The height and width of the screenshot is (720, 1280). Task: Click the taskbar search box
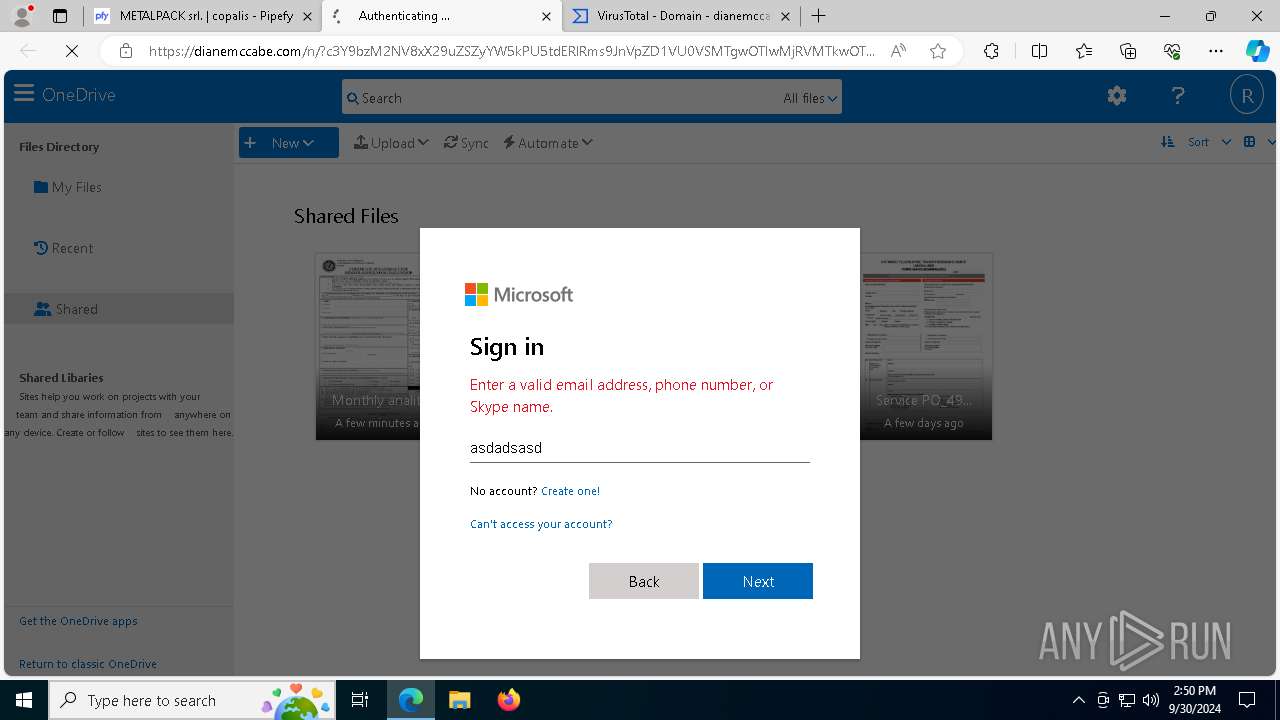point(192,700)
